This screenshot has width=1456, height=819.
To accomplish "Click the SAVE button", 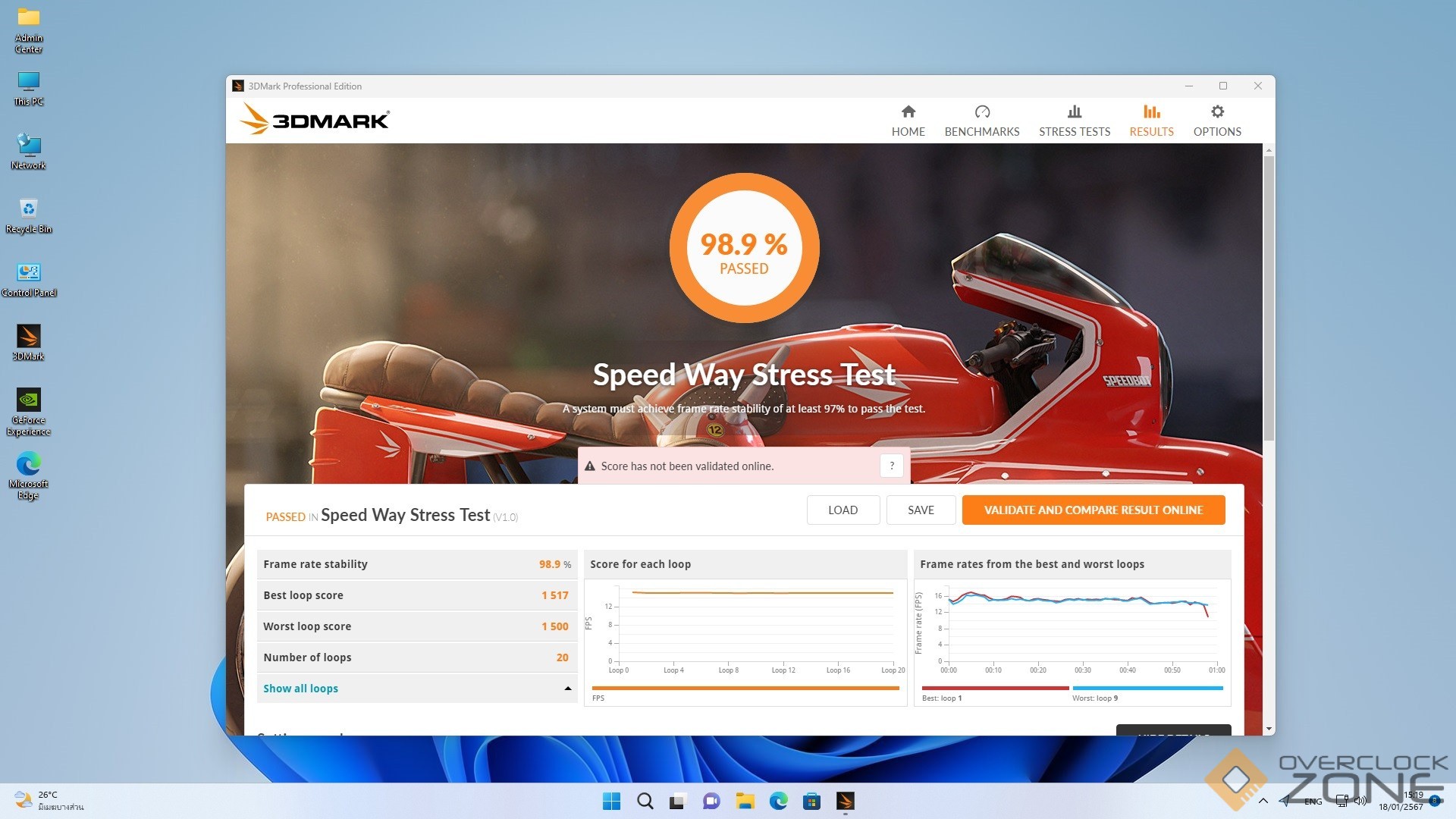I will 921,510.
